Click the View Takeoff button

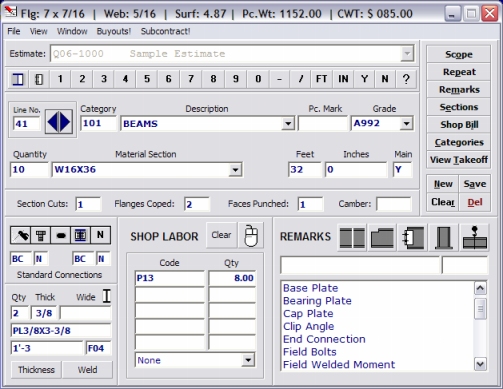click(459, 160)
